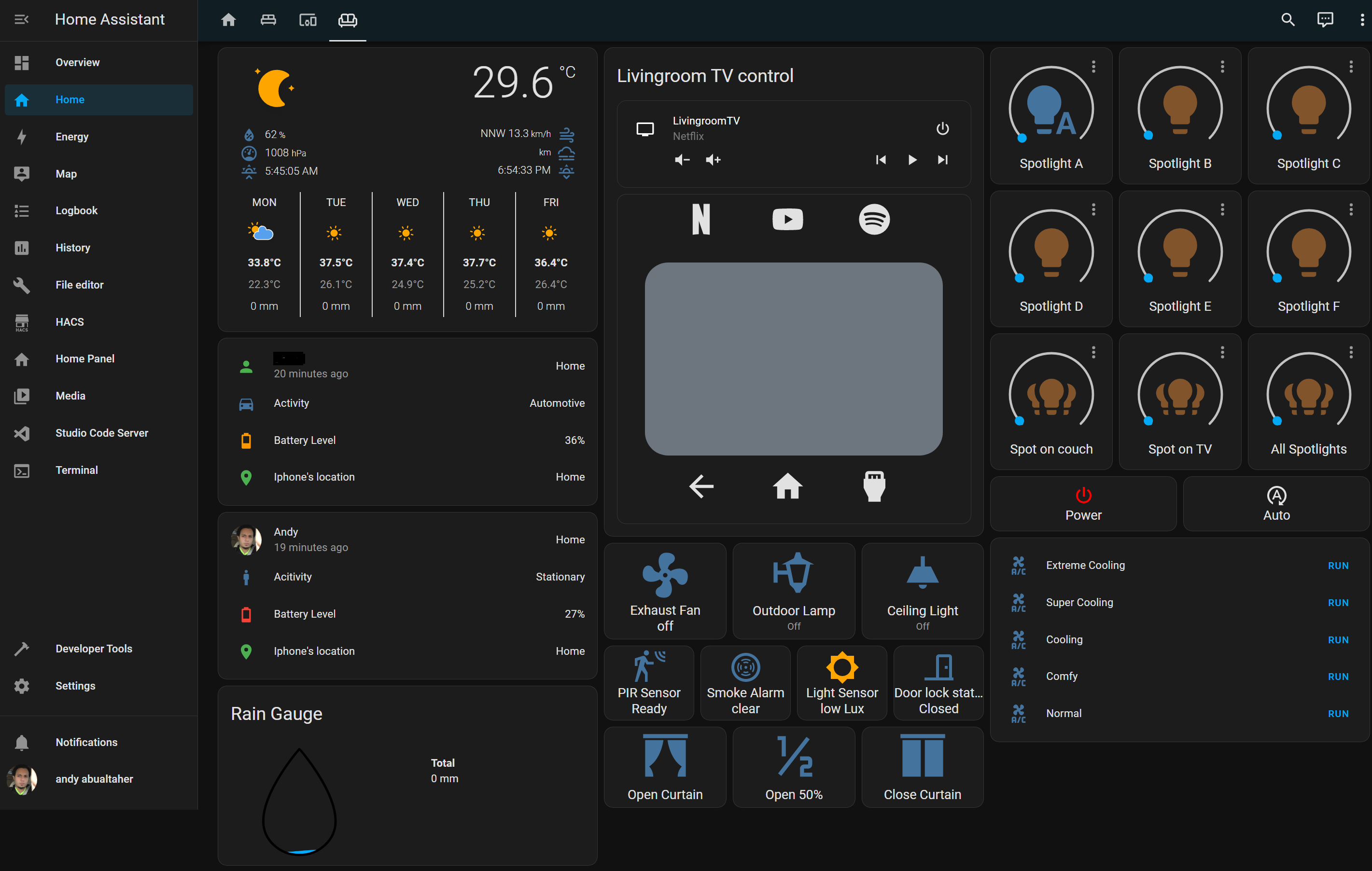Collapse the sidebar menu
1372x871 pixels.
pyautogui.click(x=21, y=19)
